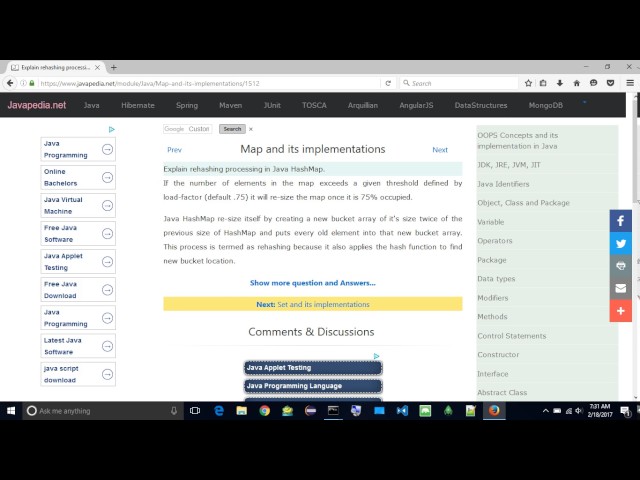
Task: Open File Explorer from taskbar
Action: point(242,411)
